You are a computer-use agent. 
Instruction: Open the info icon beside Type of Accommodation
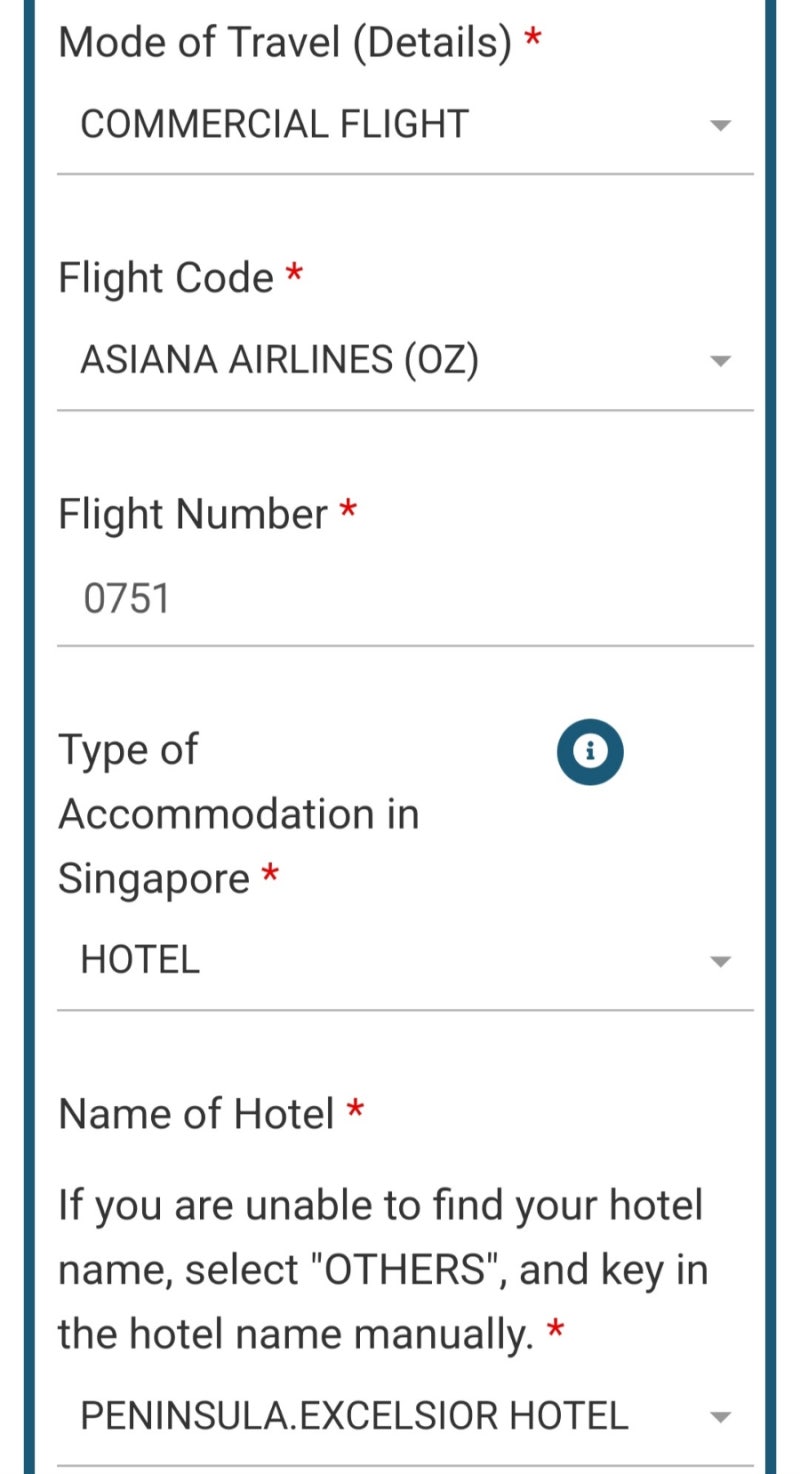[590, 751]
